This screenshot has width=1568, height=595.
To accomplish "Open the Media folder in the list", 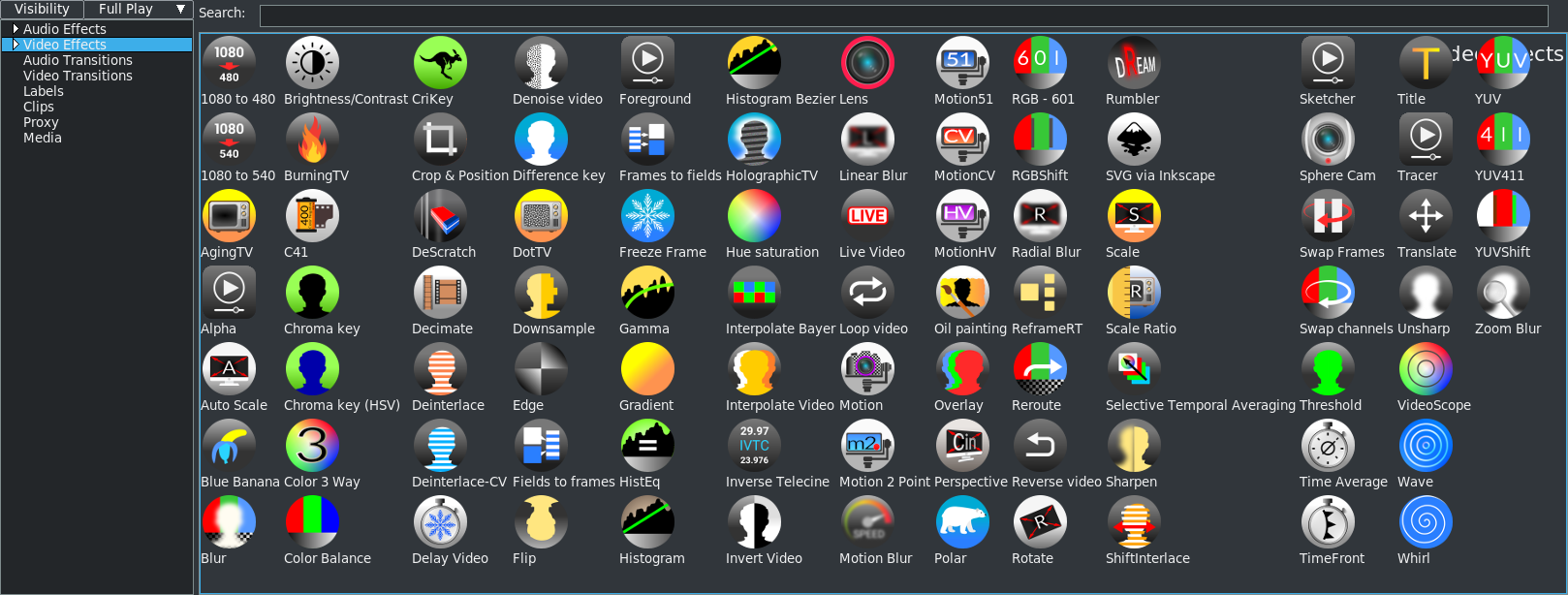I will (x=43, y=138).
